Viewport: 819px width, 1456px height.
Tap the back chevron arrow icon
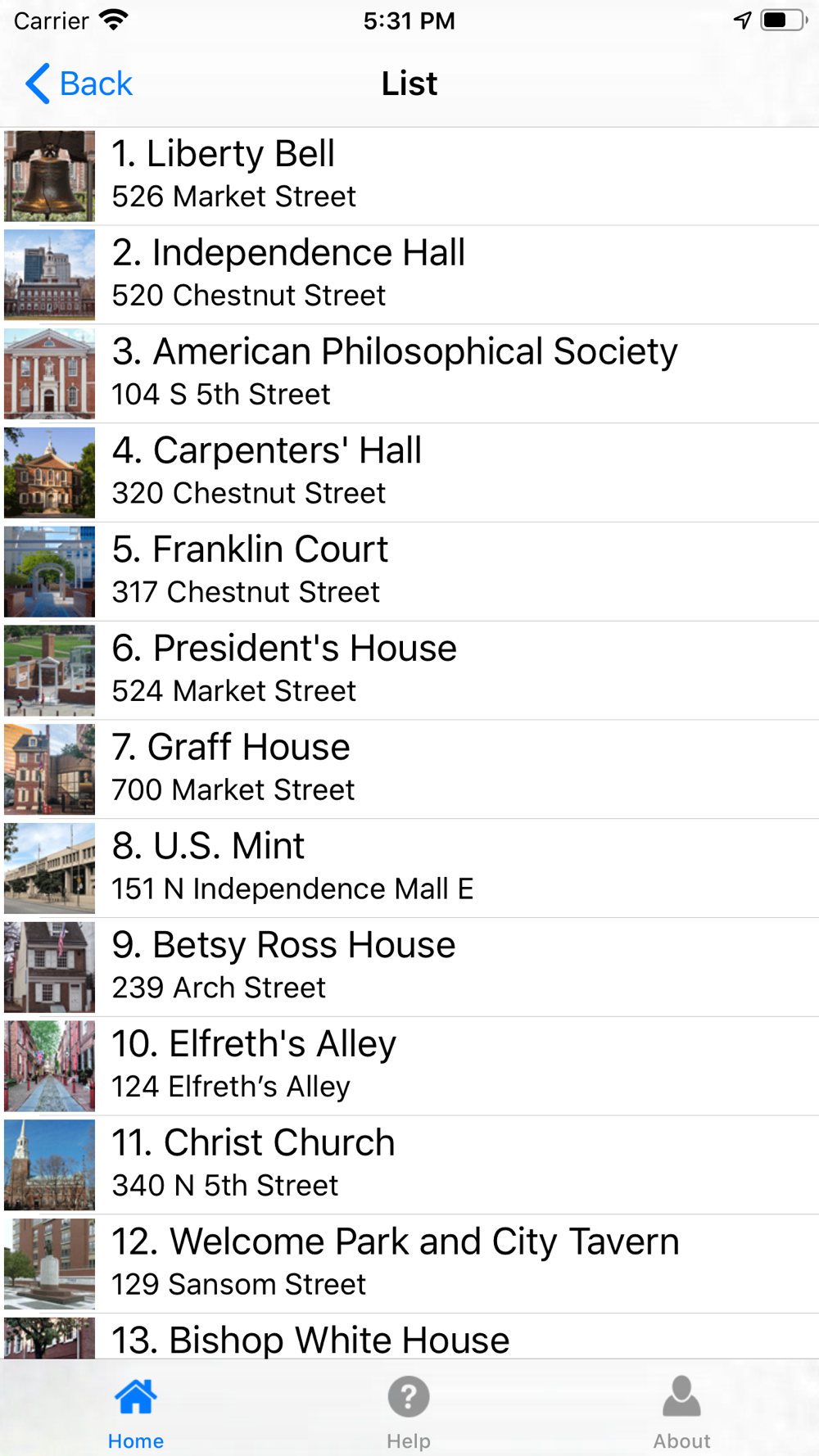pos(38,84)
